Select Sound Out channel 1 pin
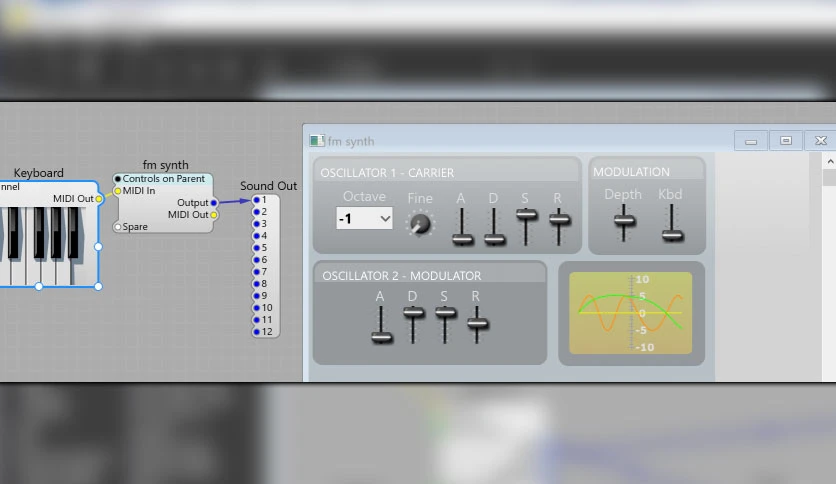Image resolution: width=836 pixels, height=484 pixels. (x=256, y=200)
